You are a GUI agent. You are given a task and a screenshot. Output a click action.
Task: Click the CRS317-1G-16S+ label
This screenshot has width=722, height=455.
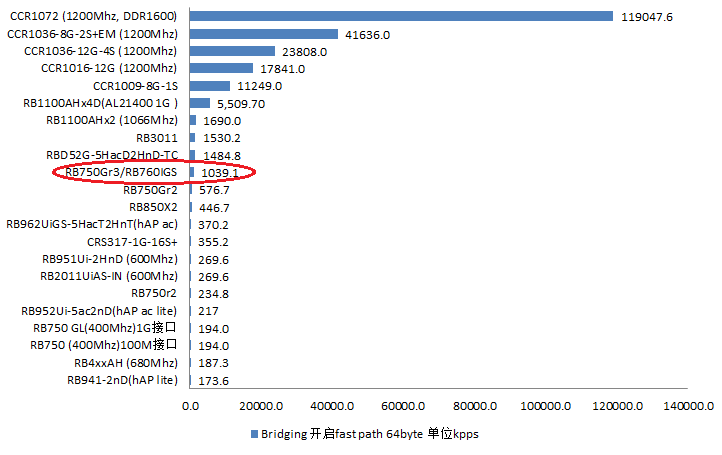[132, 242]
